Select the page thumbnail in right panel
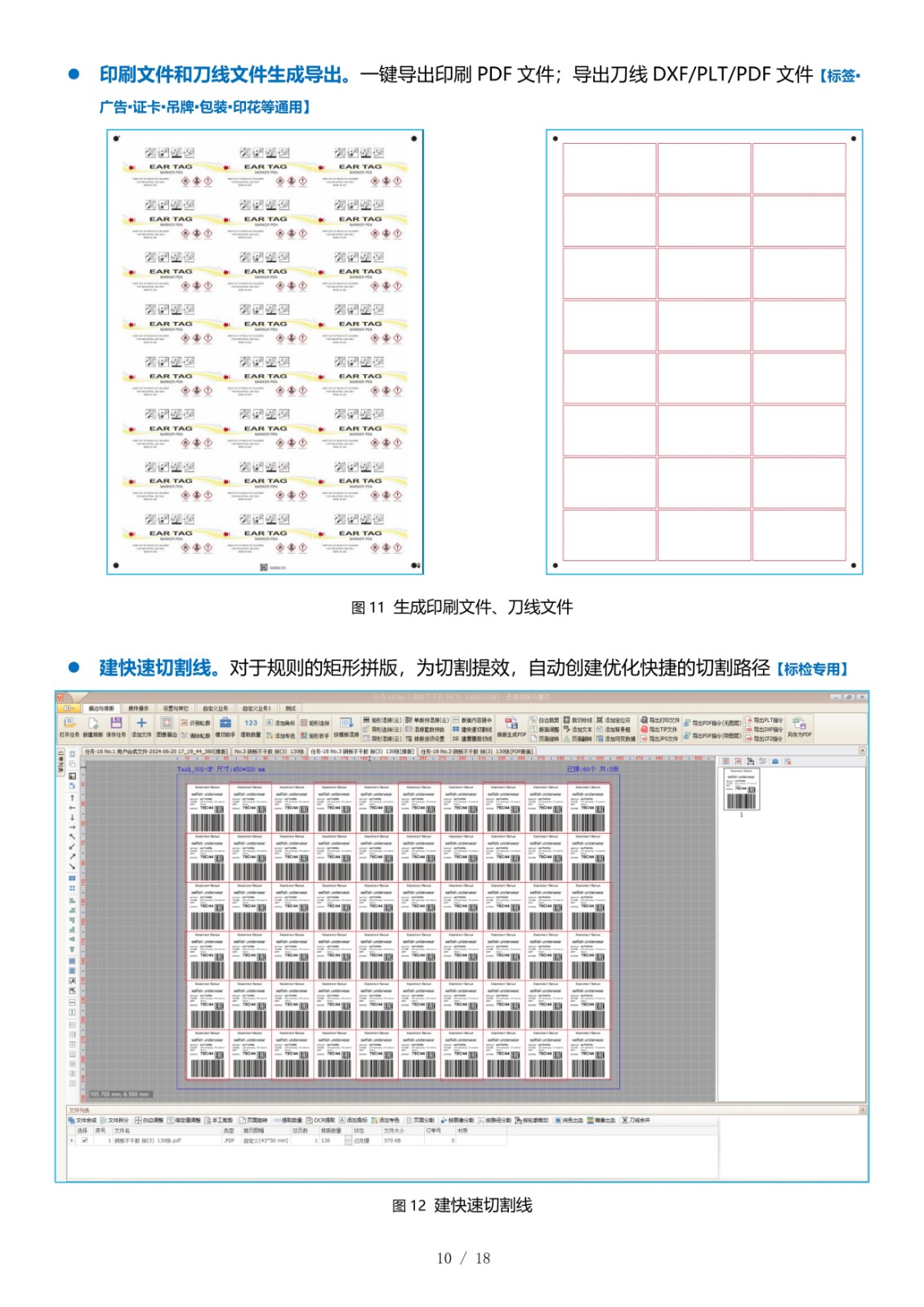This screenshot has height=1307, width=924. tap(741, 789)
